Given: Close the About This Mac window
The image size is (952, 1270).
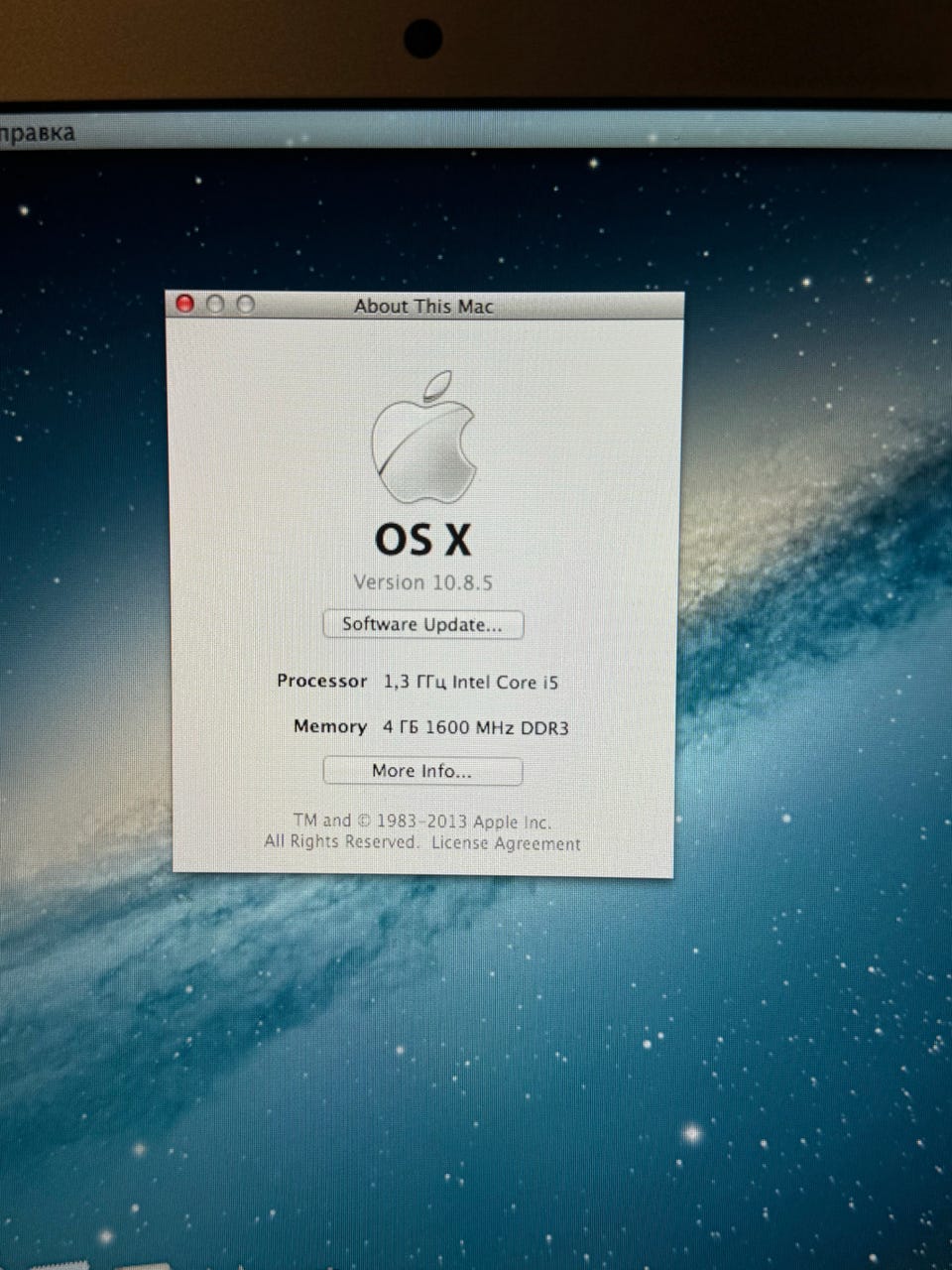Looking at the screenshot, I should click(x=185, y=304).
